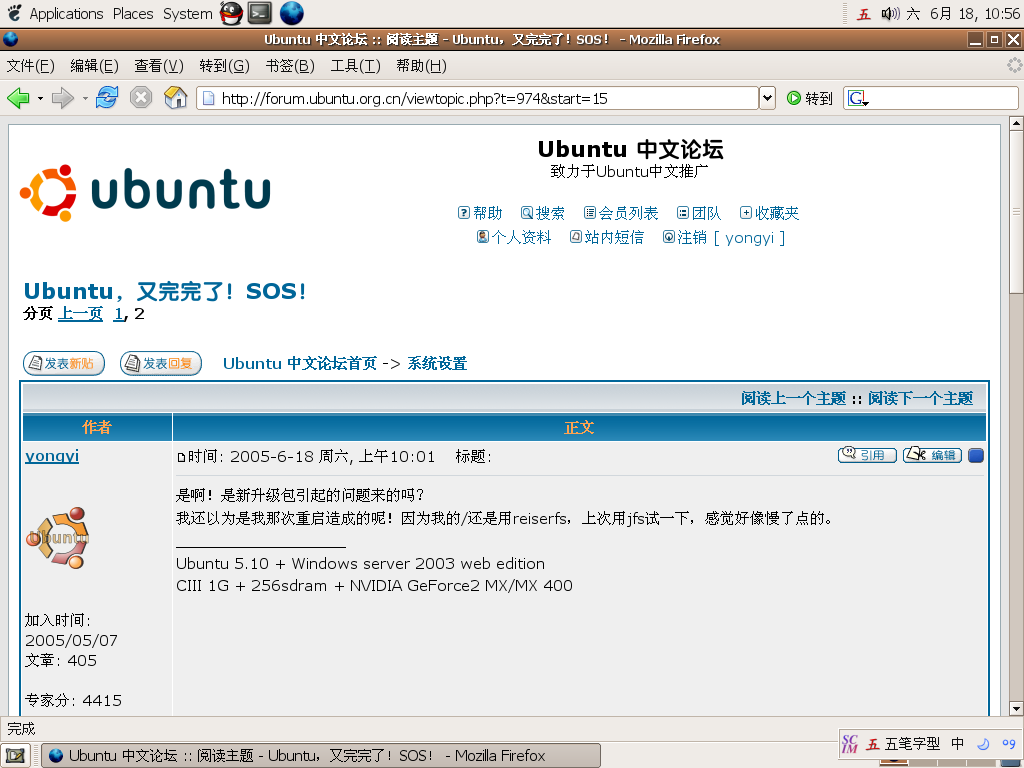Reload the page with refresh icon
This screenshot has width=1024, height=768.
coord(106,98)
